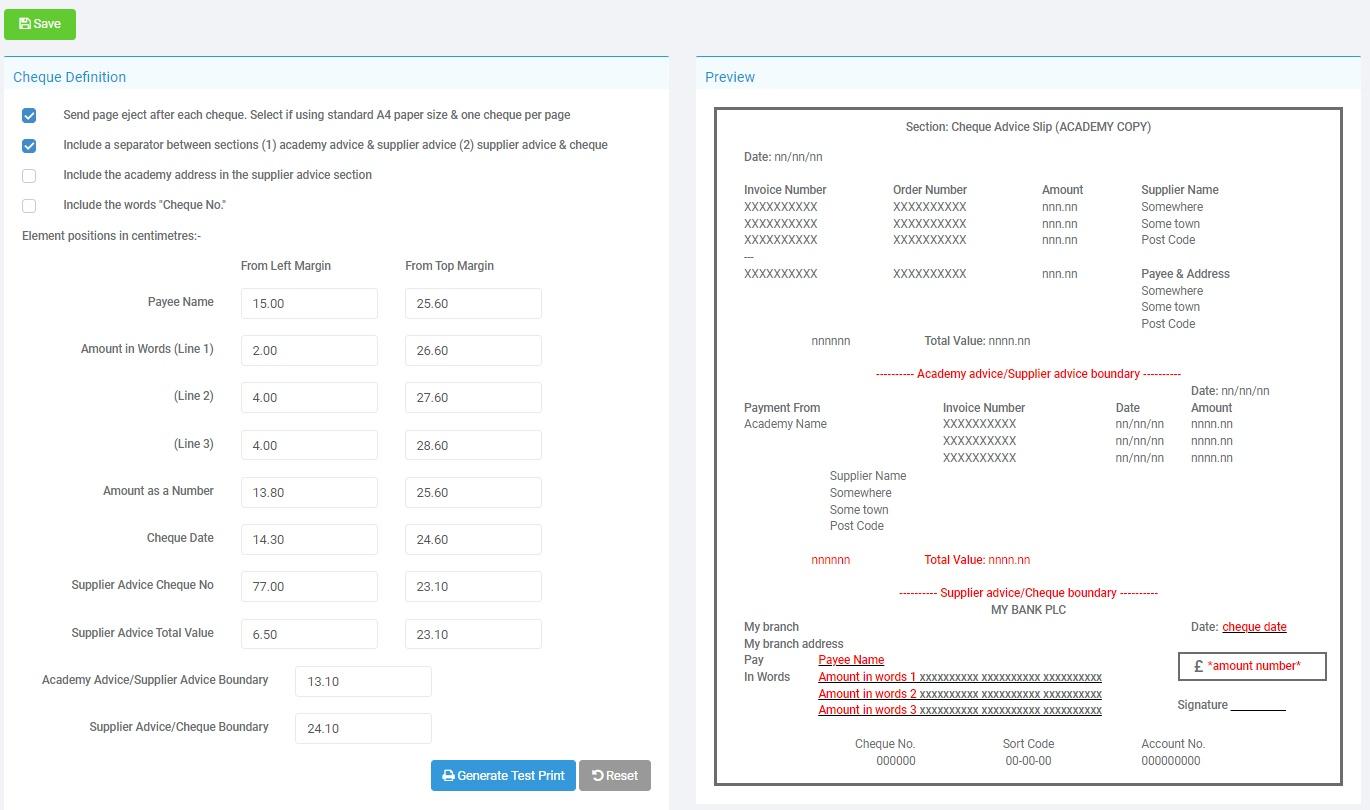Screen dimensions: 1370x810
Task: Click the "Element positions in centimetres" label
Action: click(x=111, y=236)
